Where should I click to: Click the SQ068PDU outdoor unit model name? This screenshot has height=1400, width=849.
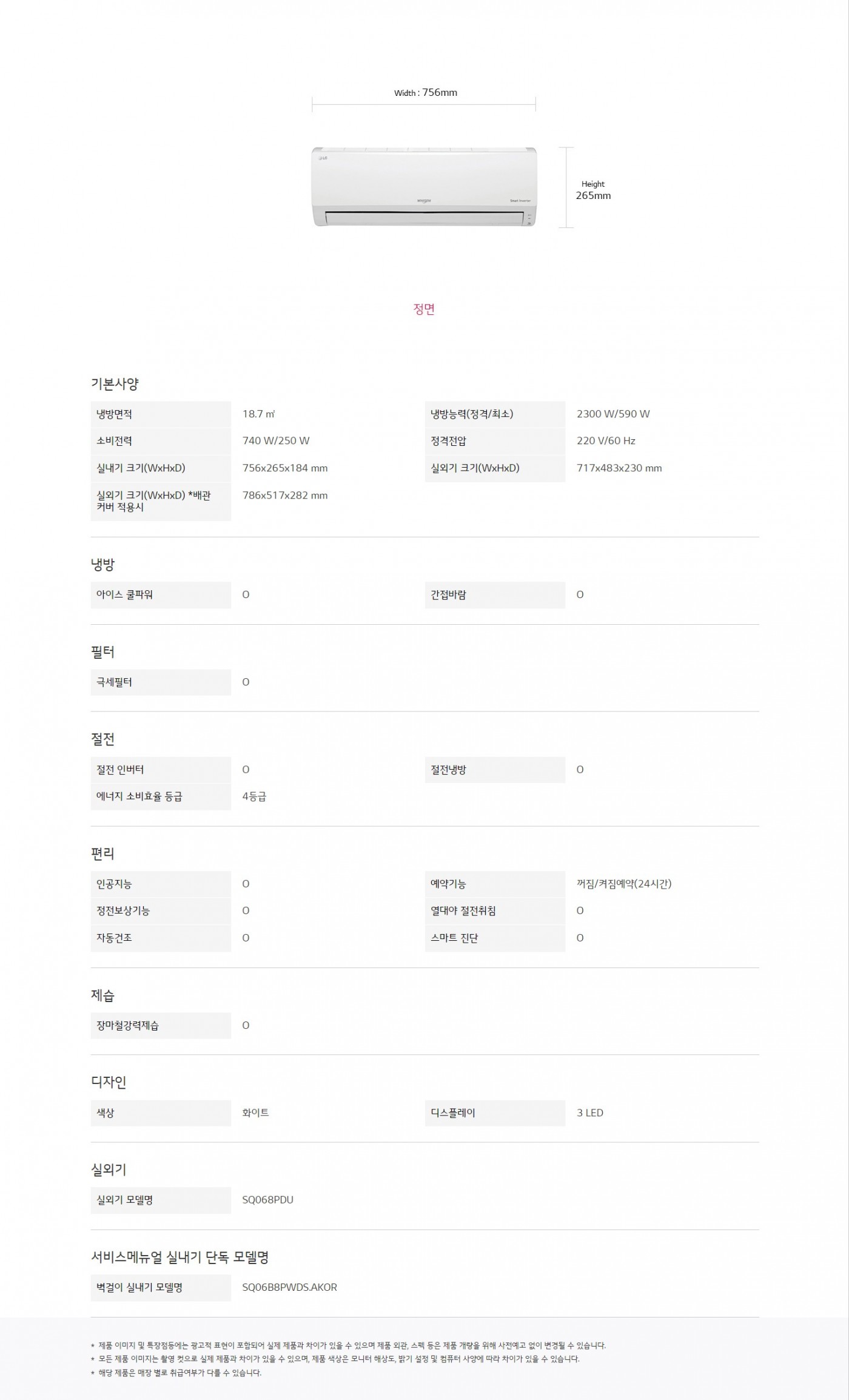point(267,1200)
